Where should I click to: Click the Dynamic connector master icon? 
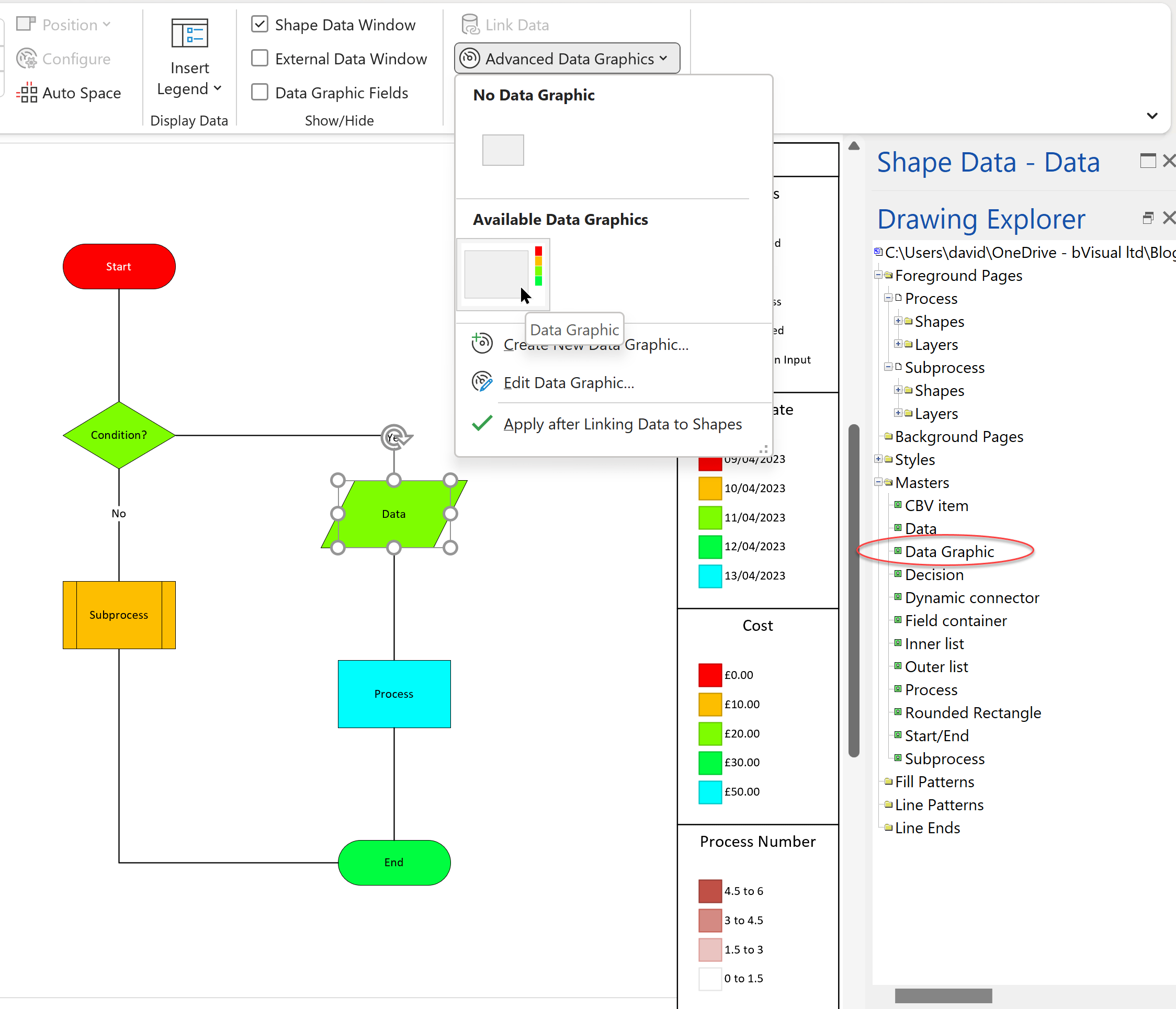(x=898, y=596)
